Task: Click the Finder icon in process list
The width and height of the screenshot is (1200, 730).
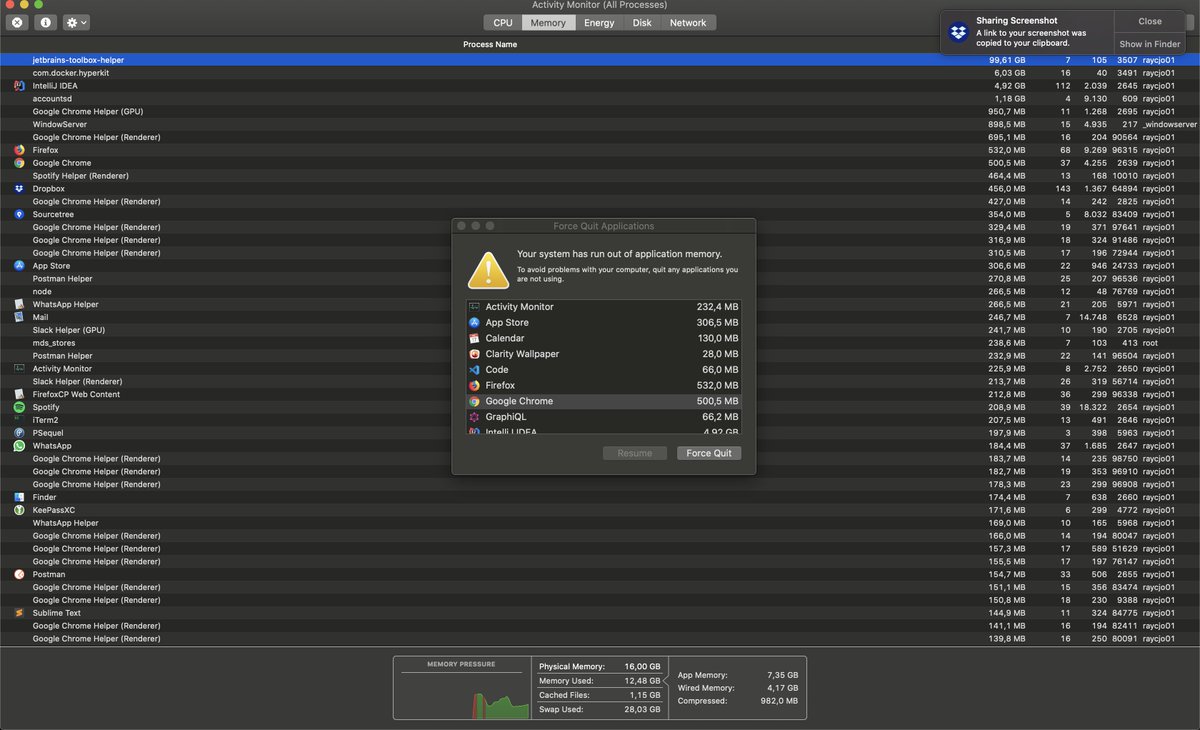Action: pyautogui.click(x=19, y=497)
